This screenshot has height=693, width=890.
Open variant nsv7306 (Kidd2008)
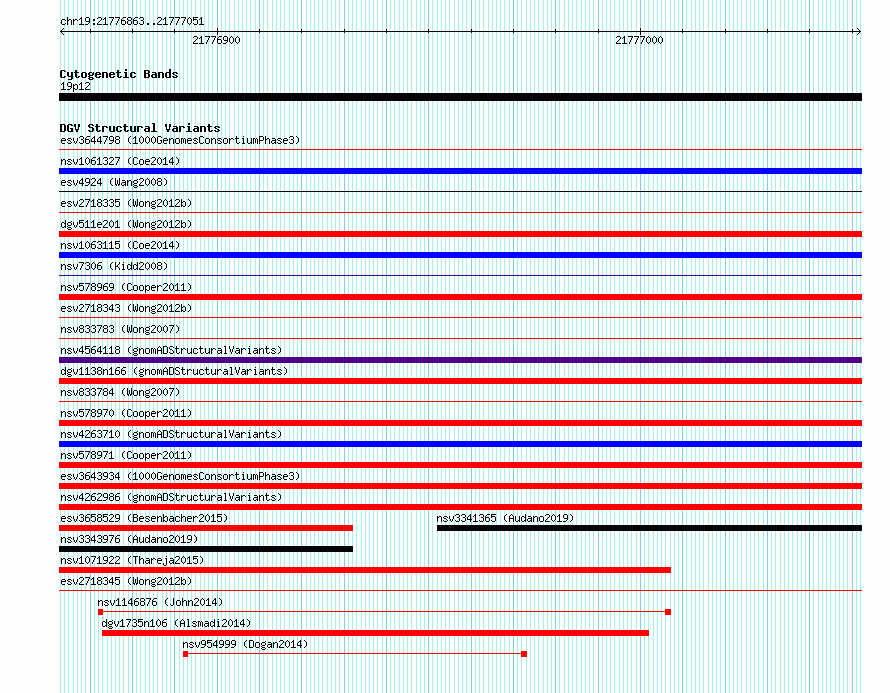(114, 266)
